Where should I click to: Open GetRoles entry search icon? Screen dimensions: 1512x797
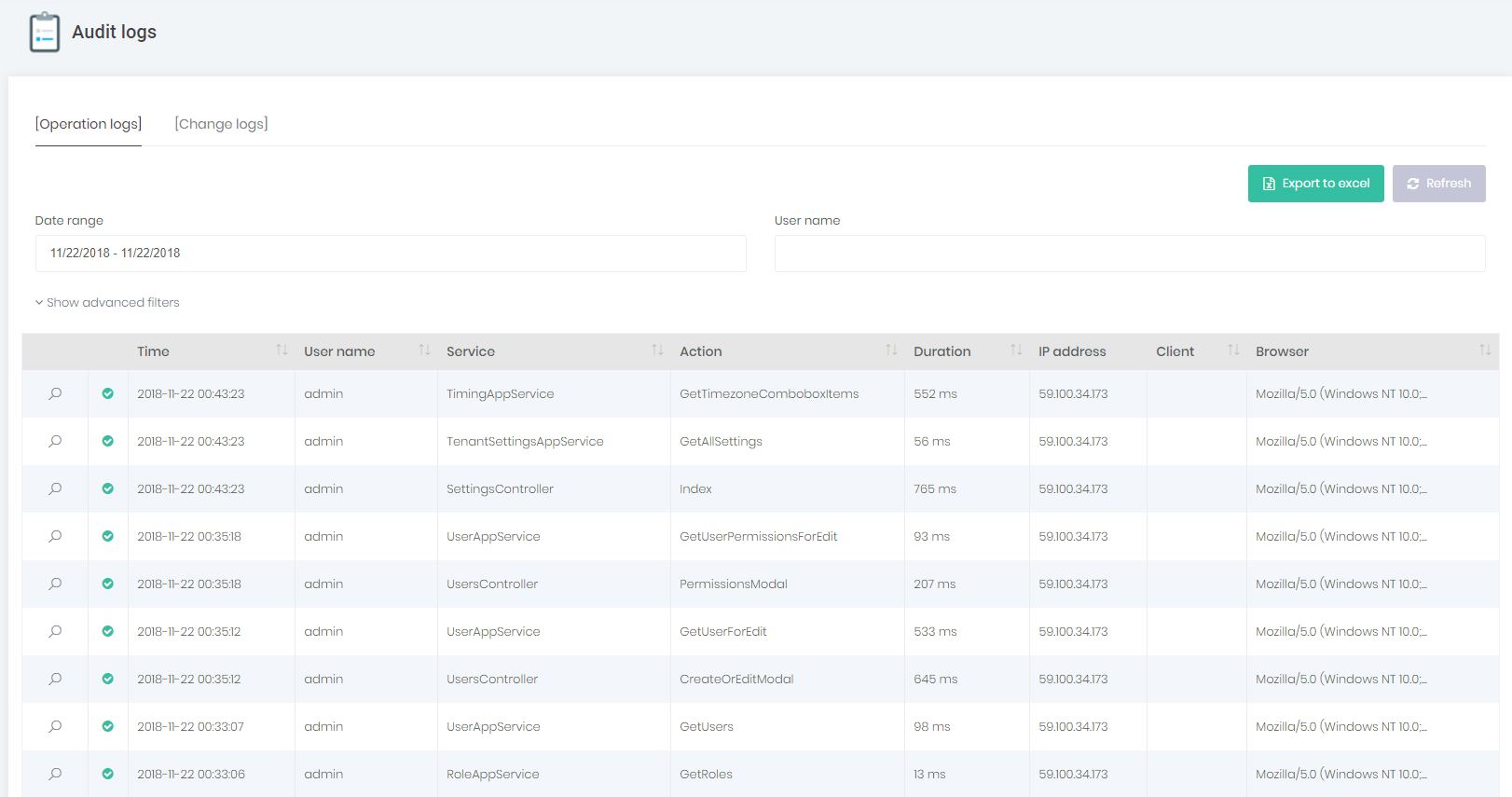(55, 774)
